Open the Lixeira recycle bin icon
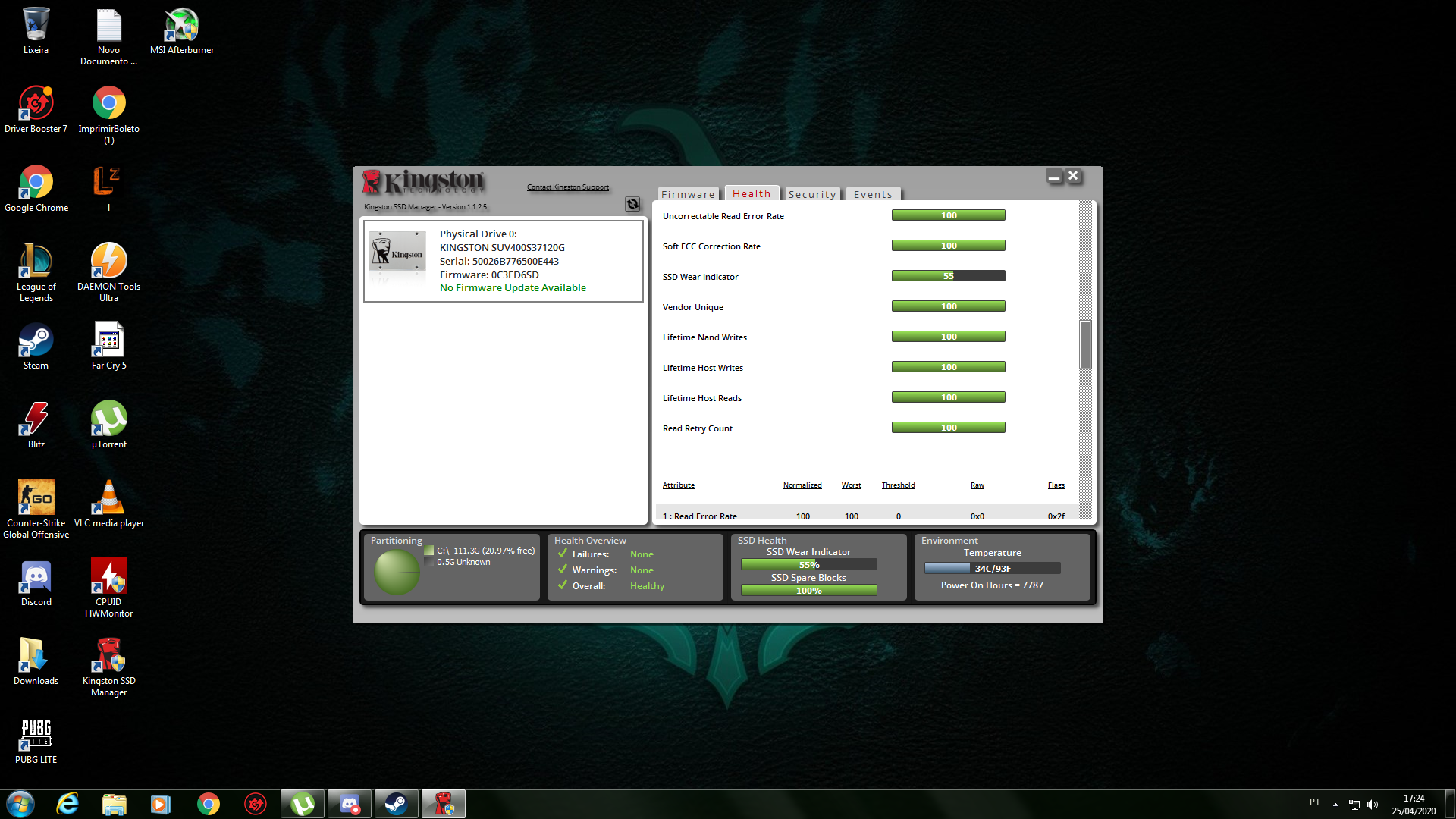This screenshot has height=819, width=1456. click(36, 31)
